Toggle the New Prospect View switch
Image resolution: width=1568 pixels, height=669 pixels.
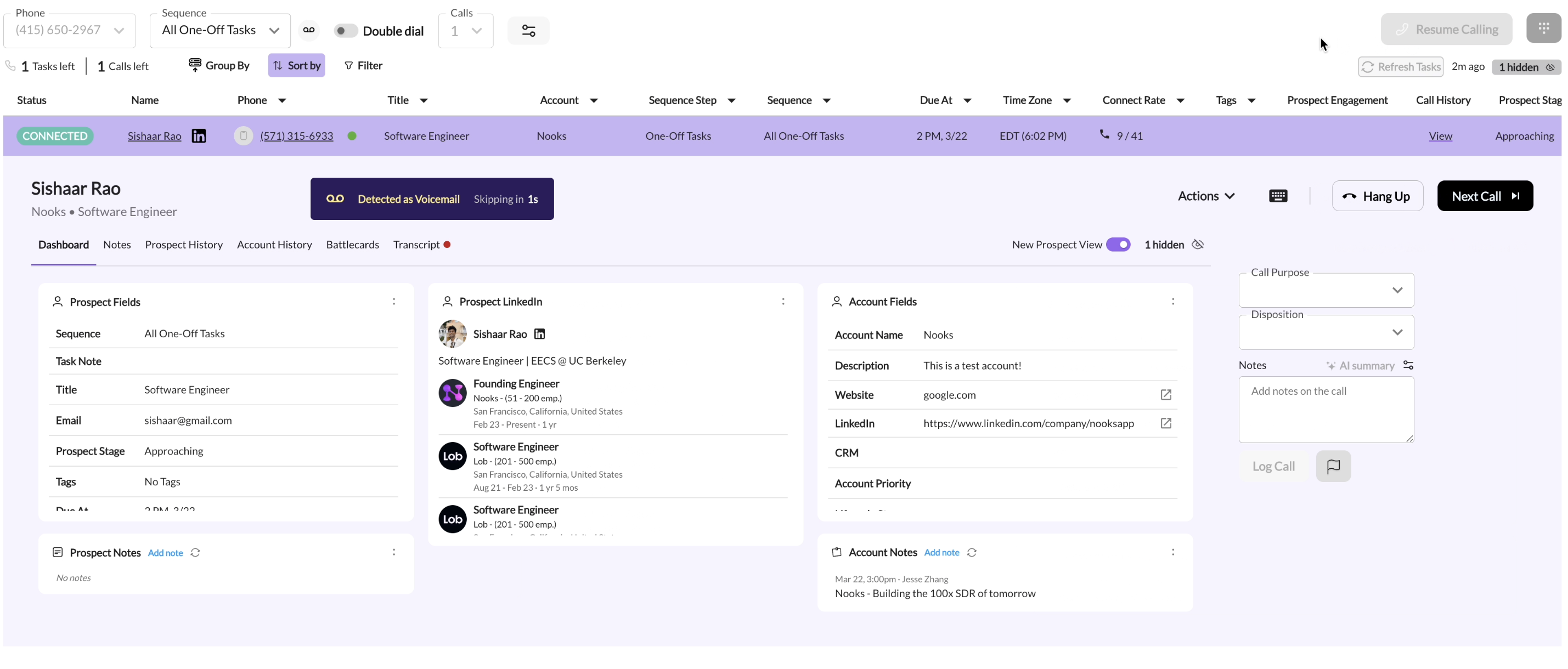[1118, 245]
